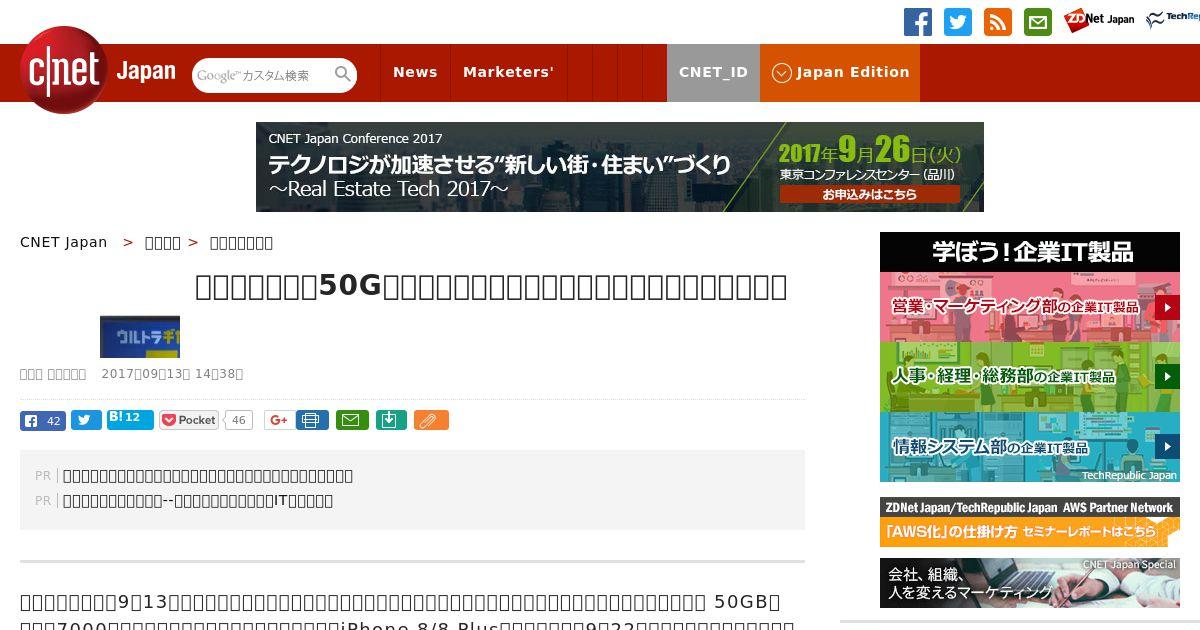Click arrow on 営業・マーケティング部 banner
The height and width of the screenshot is (630, 1200).
tap(1167, 307)
